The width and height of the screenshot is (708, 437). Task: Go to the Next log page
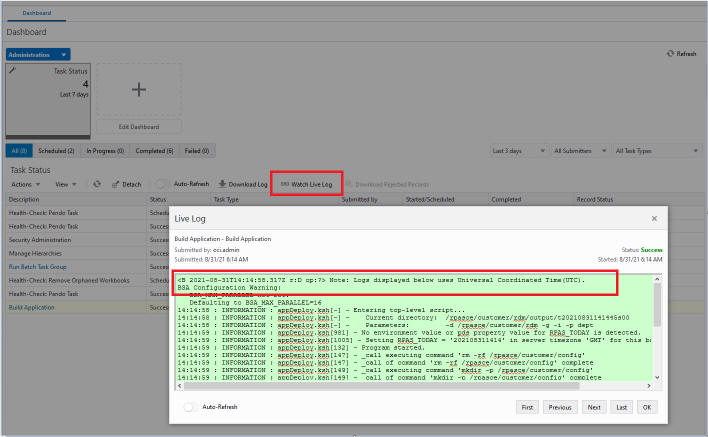coord(594,407)
